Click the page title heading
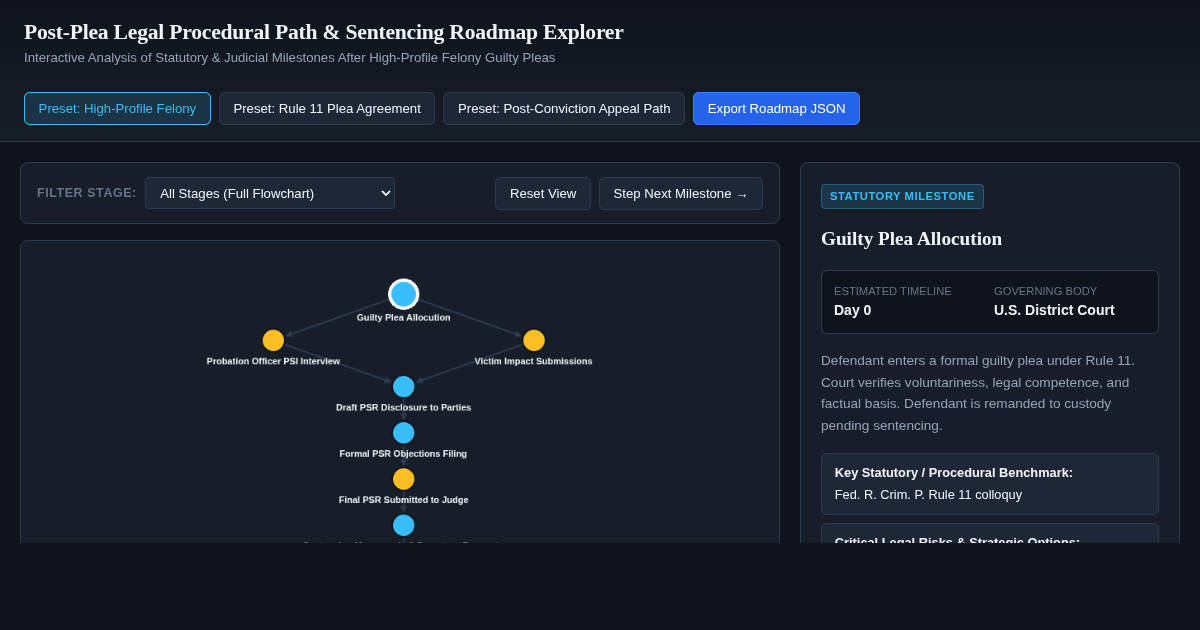 tap(324, 32)
